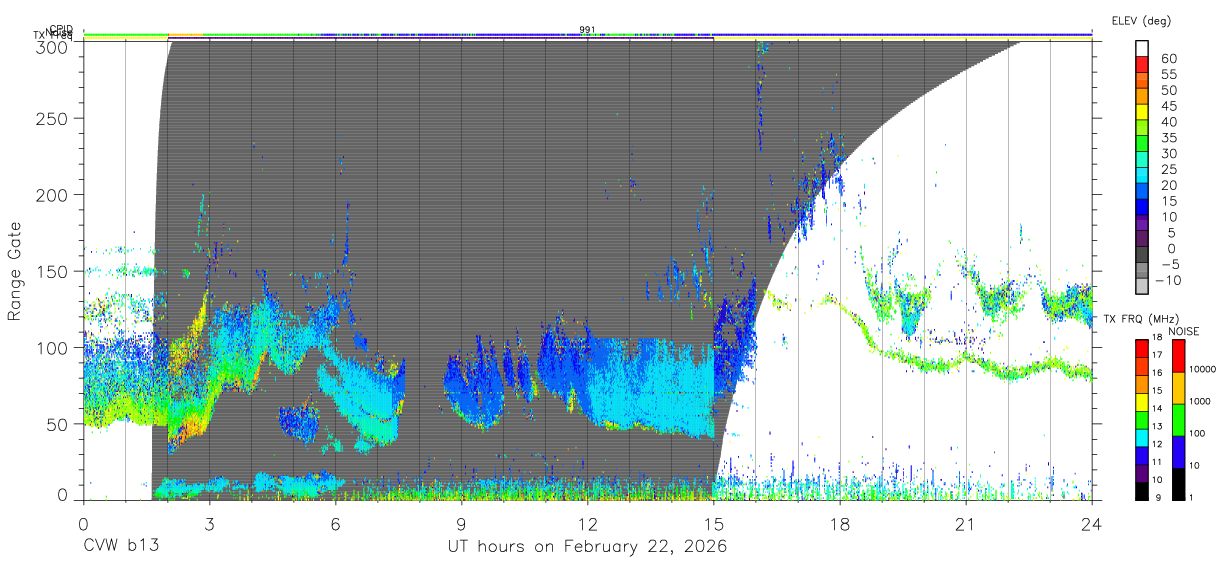The height and width of the screenshot is (567, 1228).
Task: Click the '21' UT hour tick label
Action: coord(966,524)
